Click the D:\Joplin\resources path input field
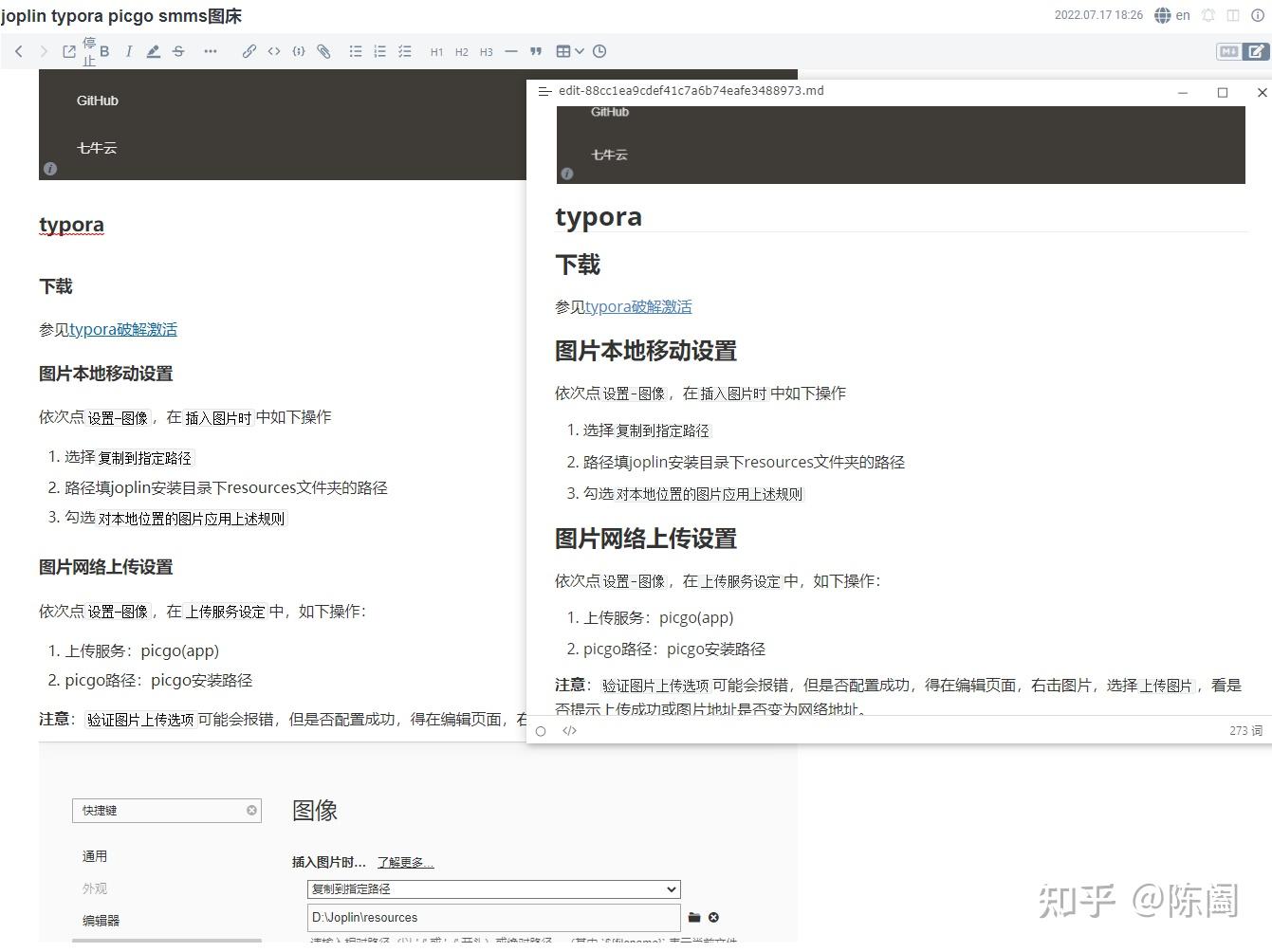1272x952 pixels. click(x=493, y=917)
